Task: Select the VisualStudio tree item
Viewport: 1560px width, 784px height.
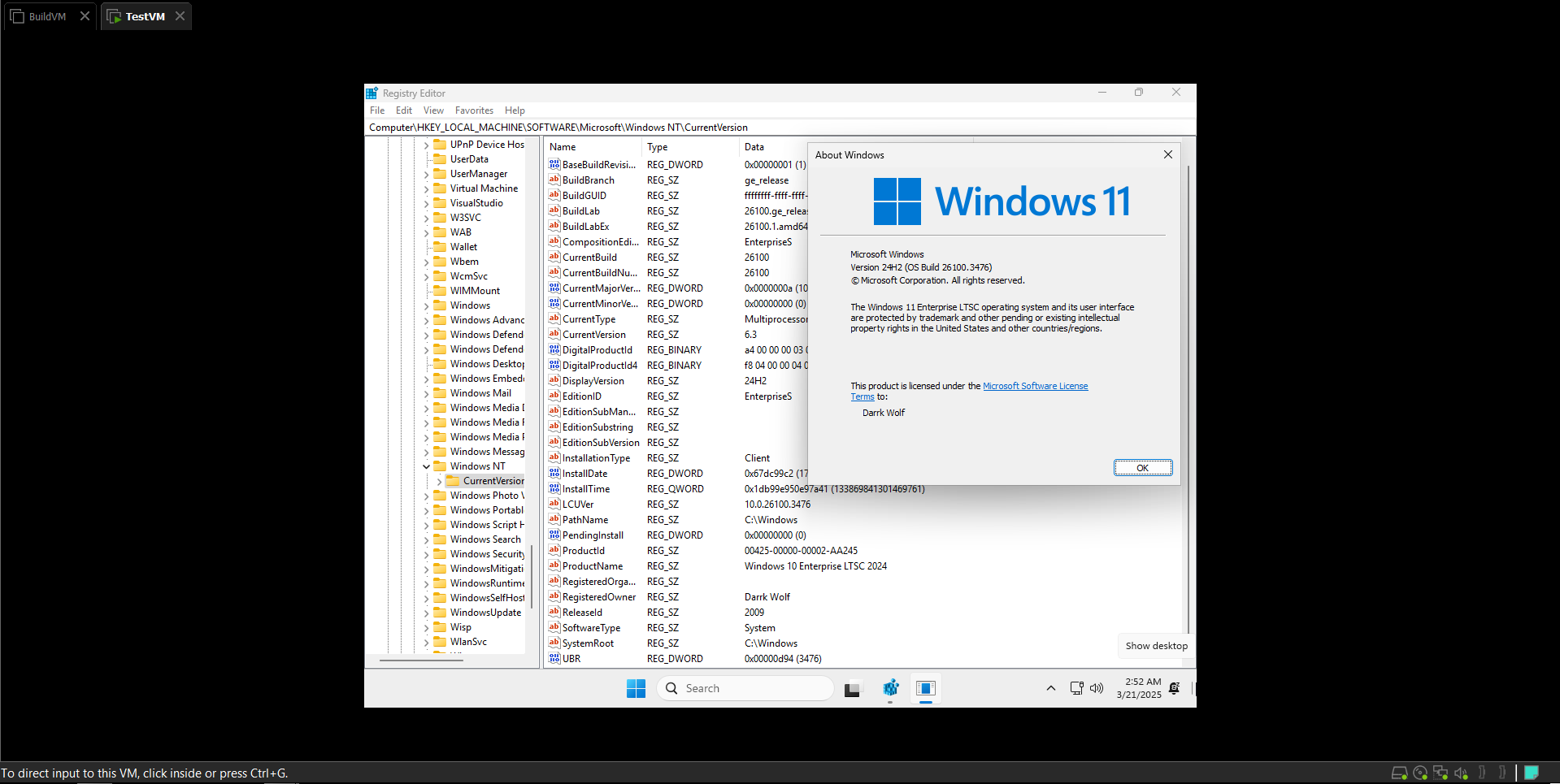Action: point(476,203)
